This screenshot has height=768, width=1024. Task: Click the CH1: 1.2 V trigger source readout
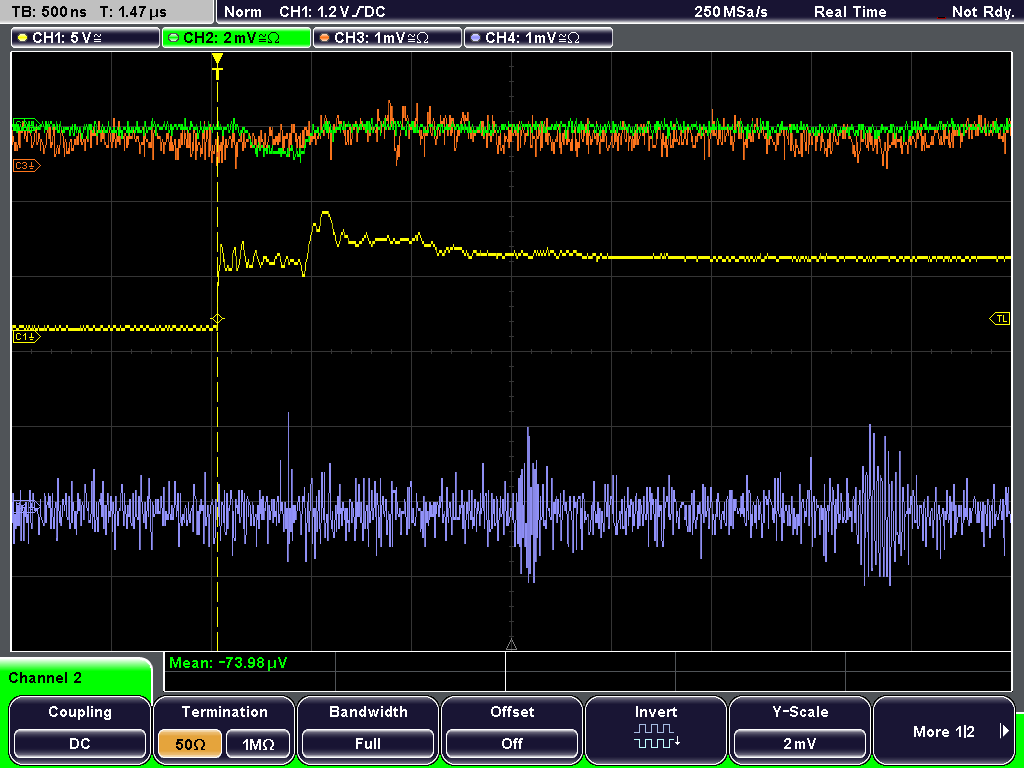pyautogui.click(x=332, y=12)
